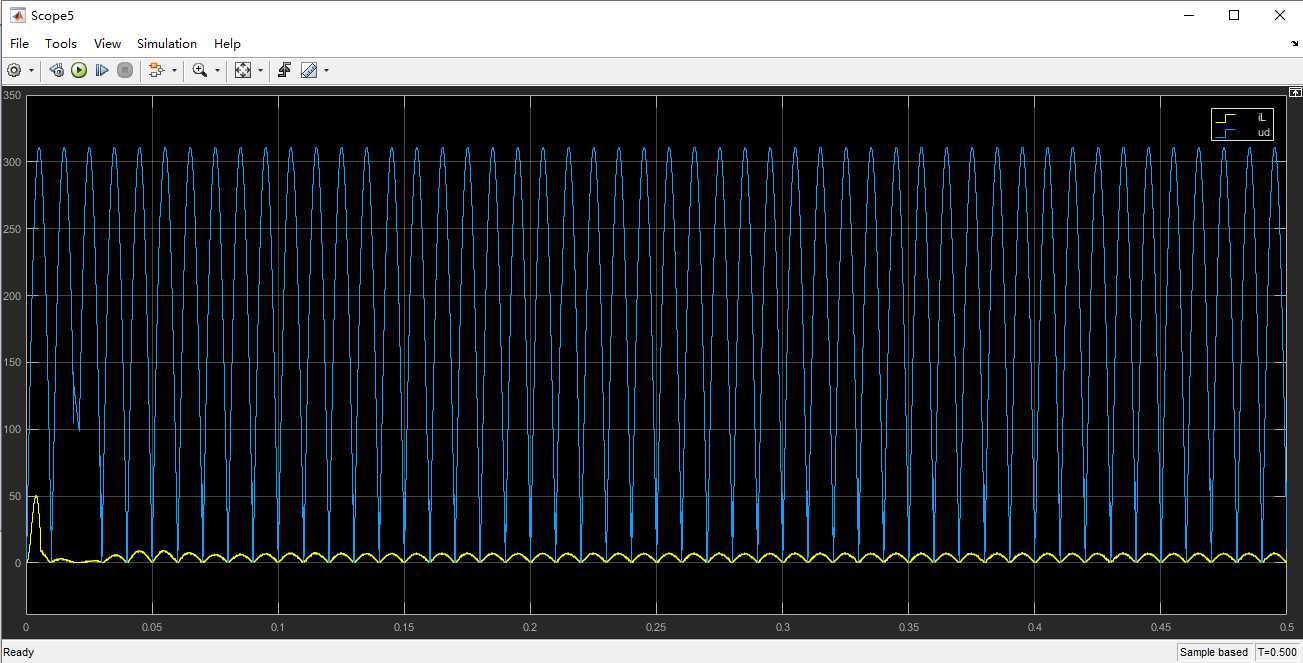Image resolution: width=1303 pixels, height=663 pixels.
Task: Minimize the Scope5 window
Action: pos(1188,15)
